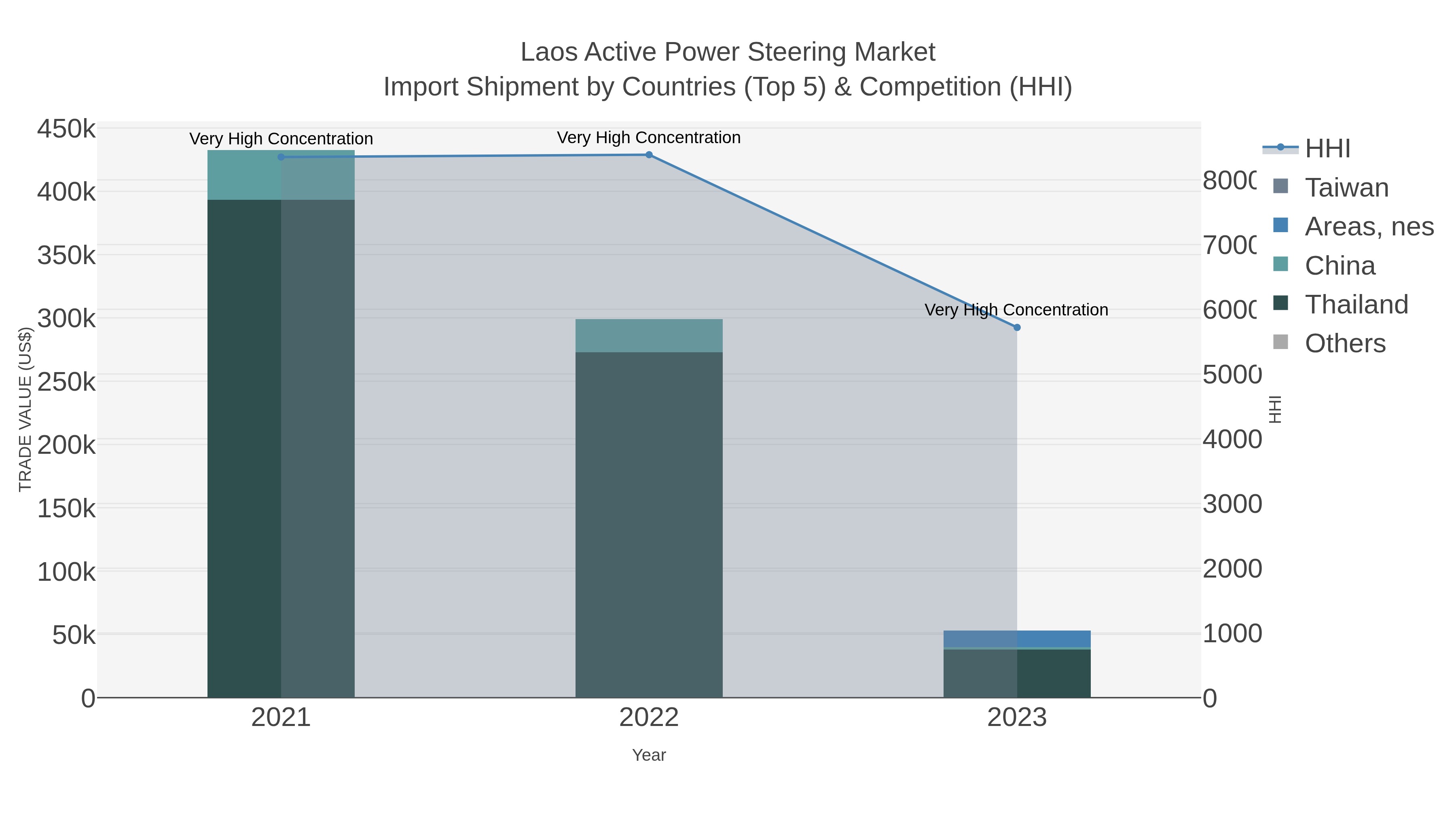Click the 2022 x-axis label
Screen dimensions: 1456x819
click(x=649, y=718)
